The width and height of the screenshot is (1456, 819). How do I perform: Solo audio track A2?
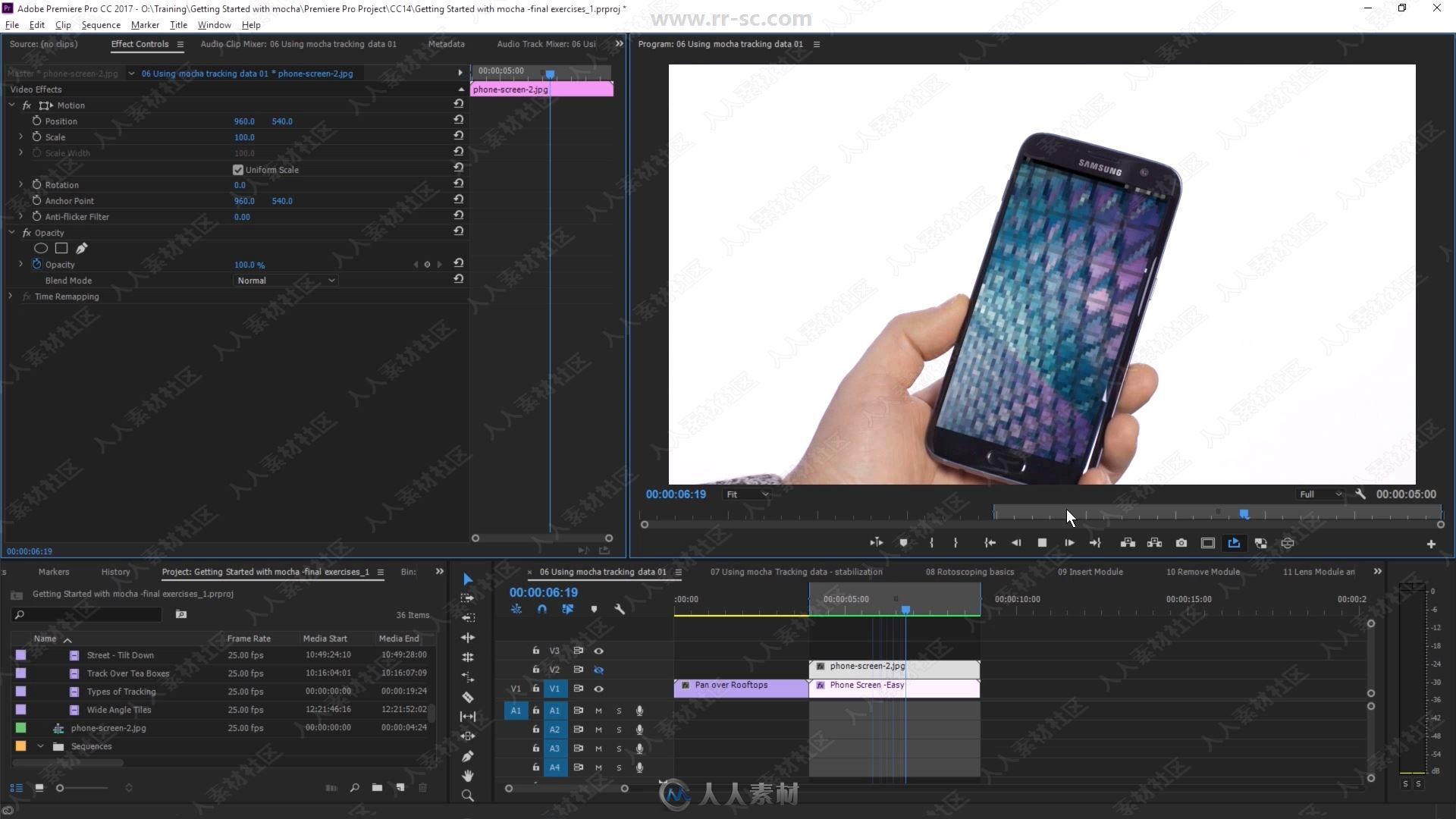(x=619, y=730)
